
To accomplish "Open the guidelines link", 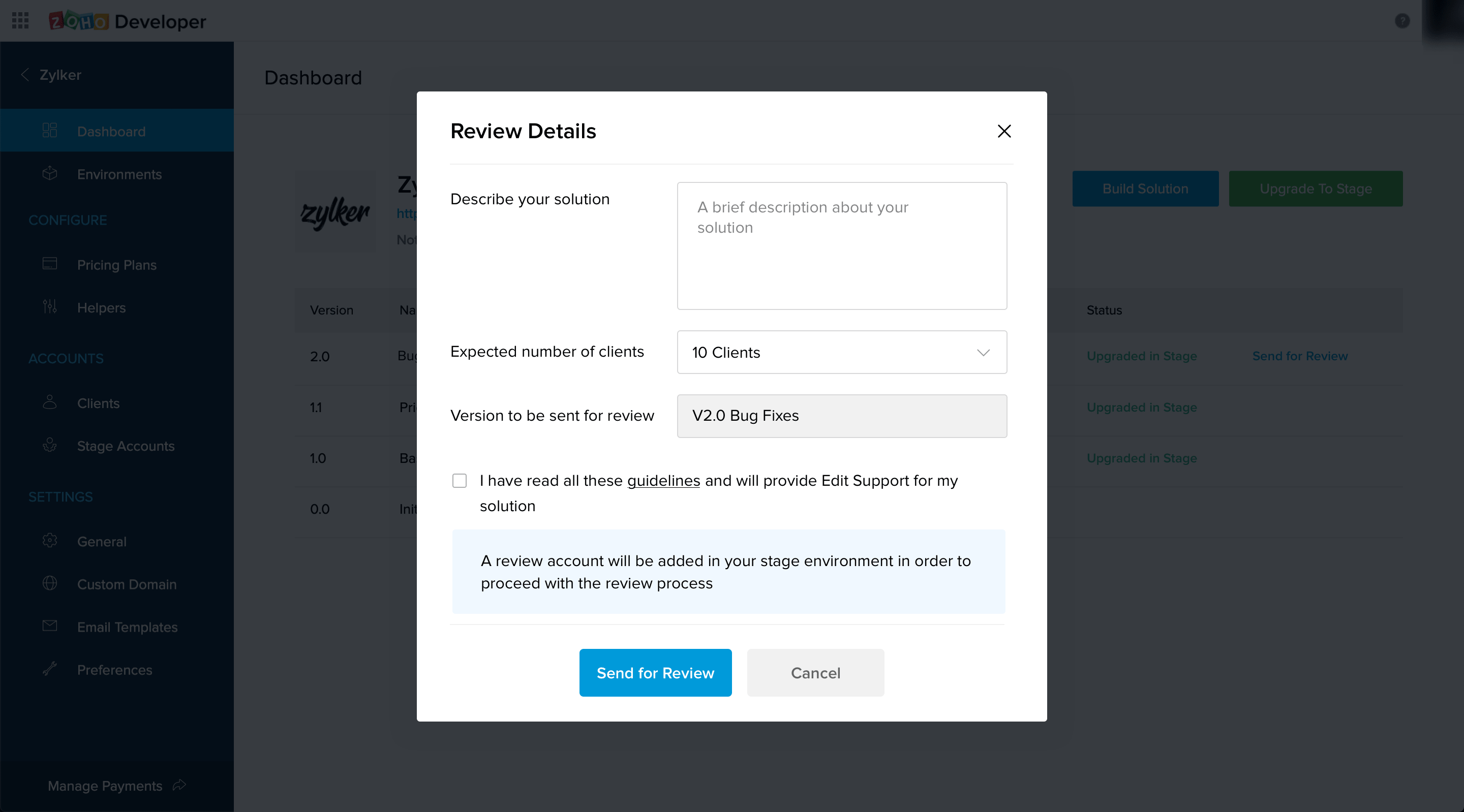I will pyautogui.click(x=663, y=481).
